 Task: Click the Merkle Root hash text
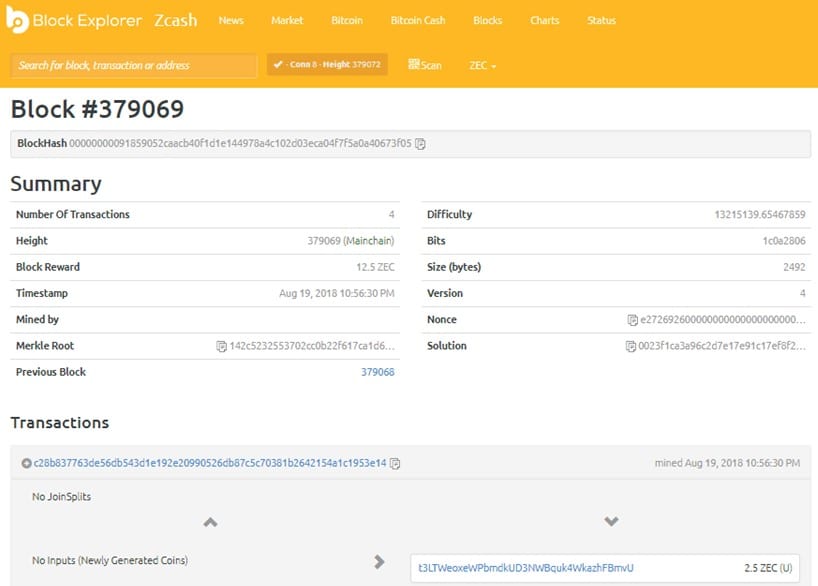[312, 346]
